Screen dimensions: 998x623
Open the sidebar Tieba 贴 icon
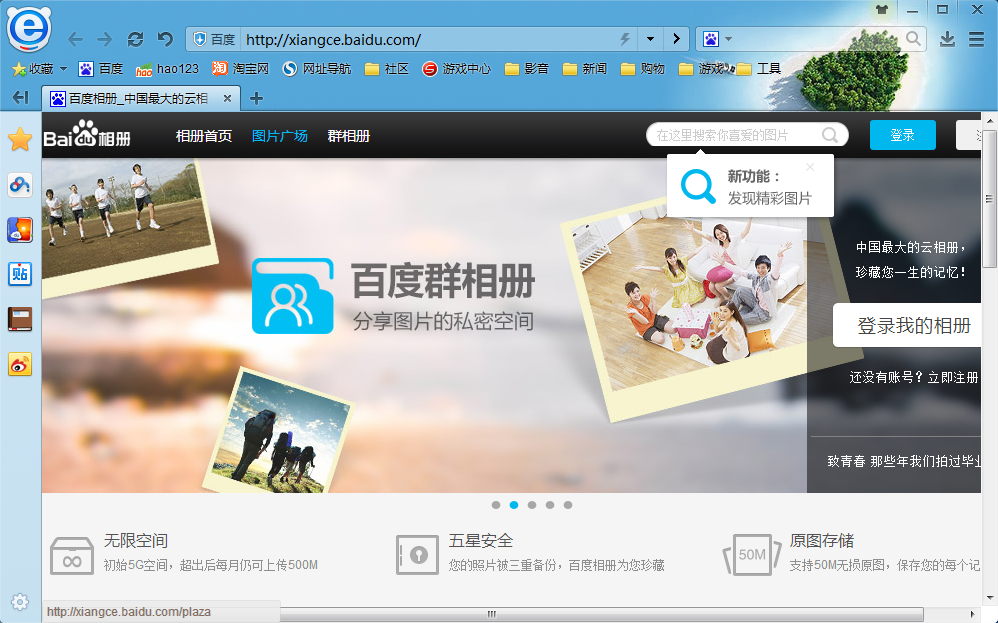click(20, 274)
